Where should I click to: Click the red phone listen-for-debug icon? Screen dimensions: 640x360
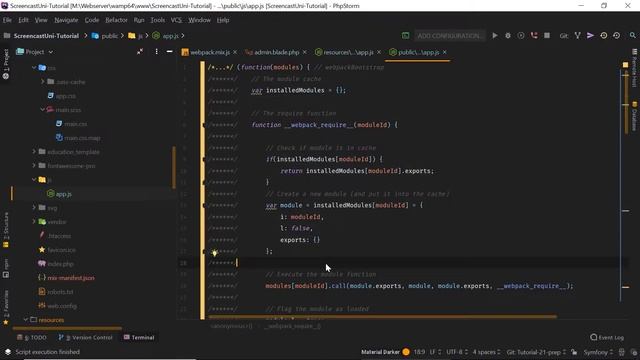534,36
